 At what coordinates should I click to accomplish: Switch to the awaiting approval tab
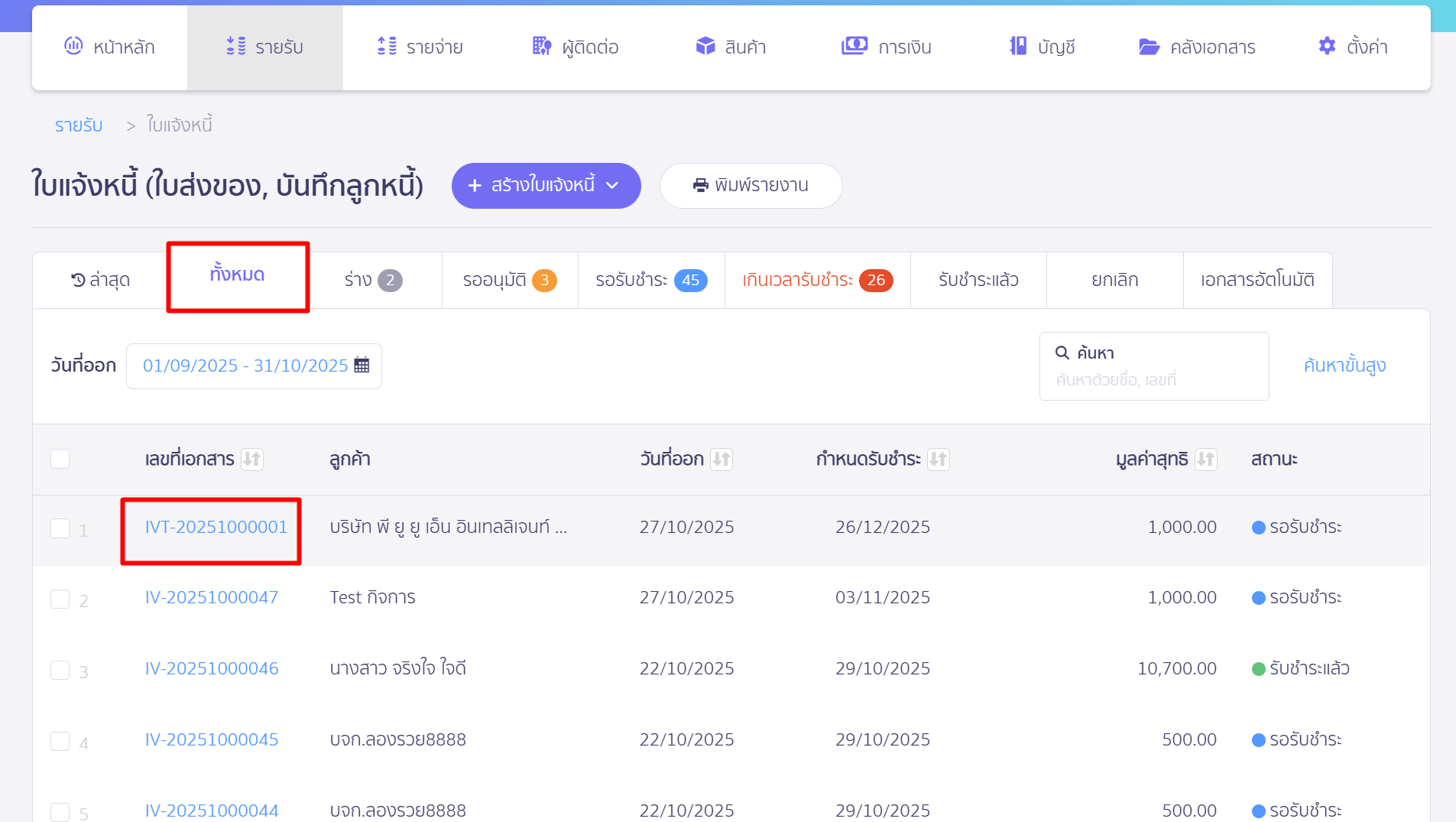tap(509, 281)
